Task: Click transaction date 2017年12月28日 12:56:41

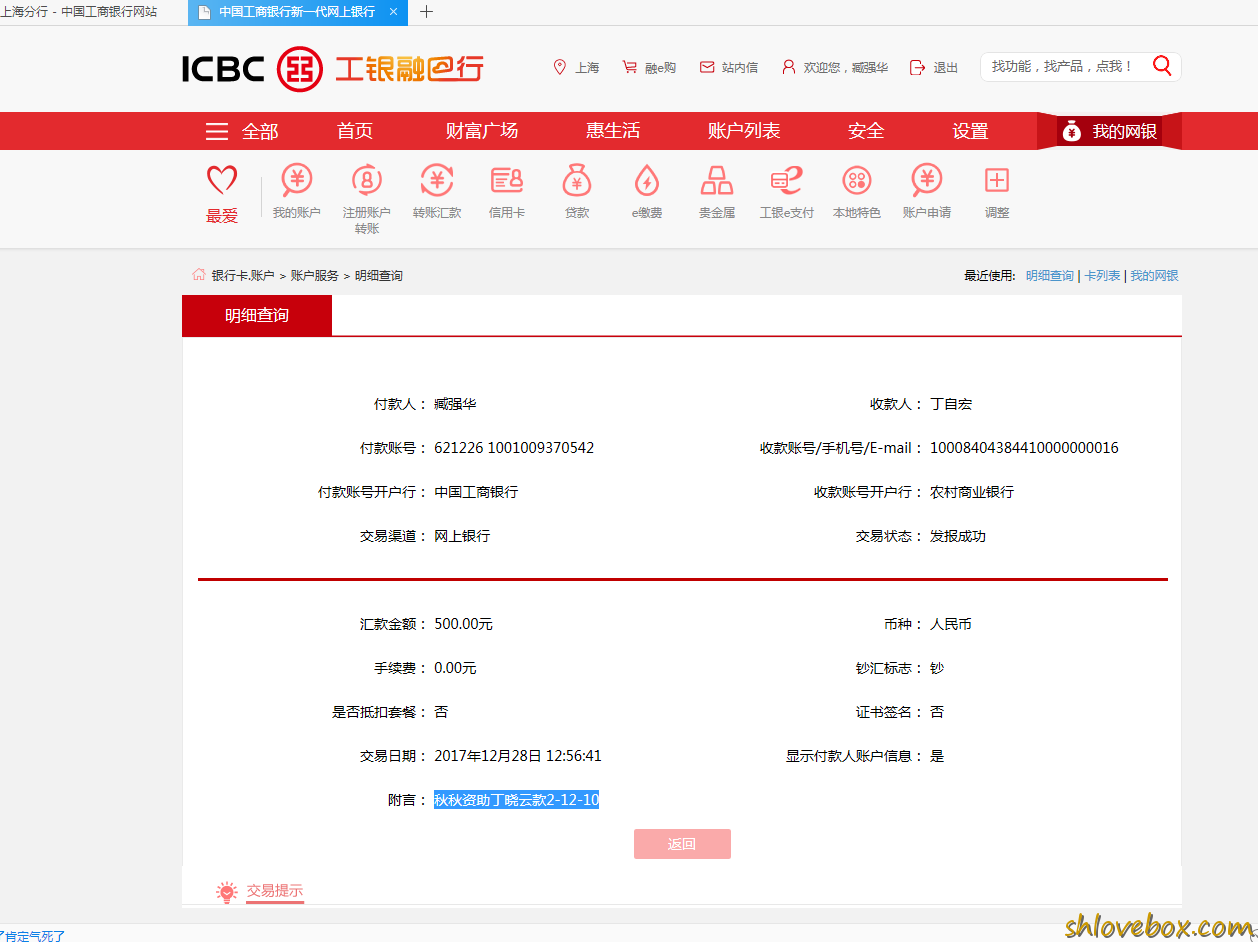Action: (518, 756)
